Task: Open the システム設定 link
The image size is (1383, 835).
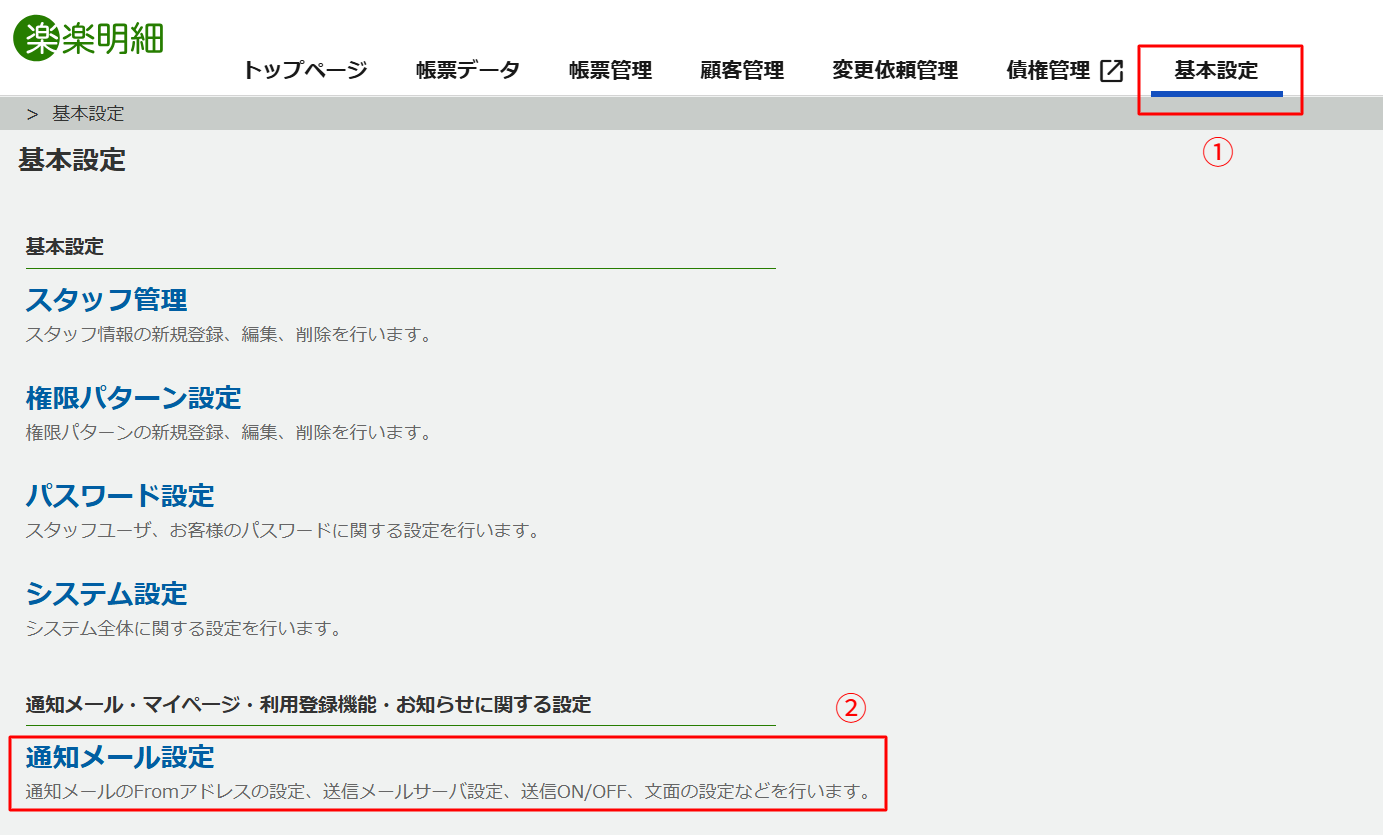Action: pyautogui.click(x=106, y=593)
